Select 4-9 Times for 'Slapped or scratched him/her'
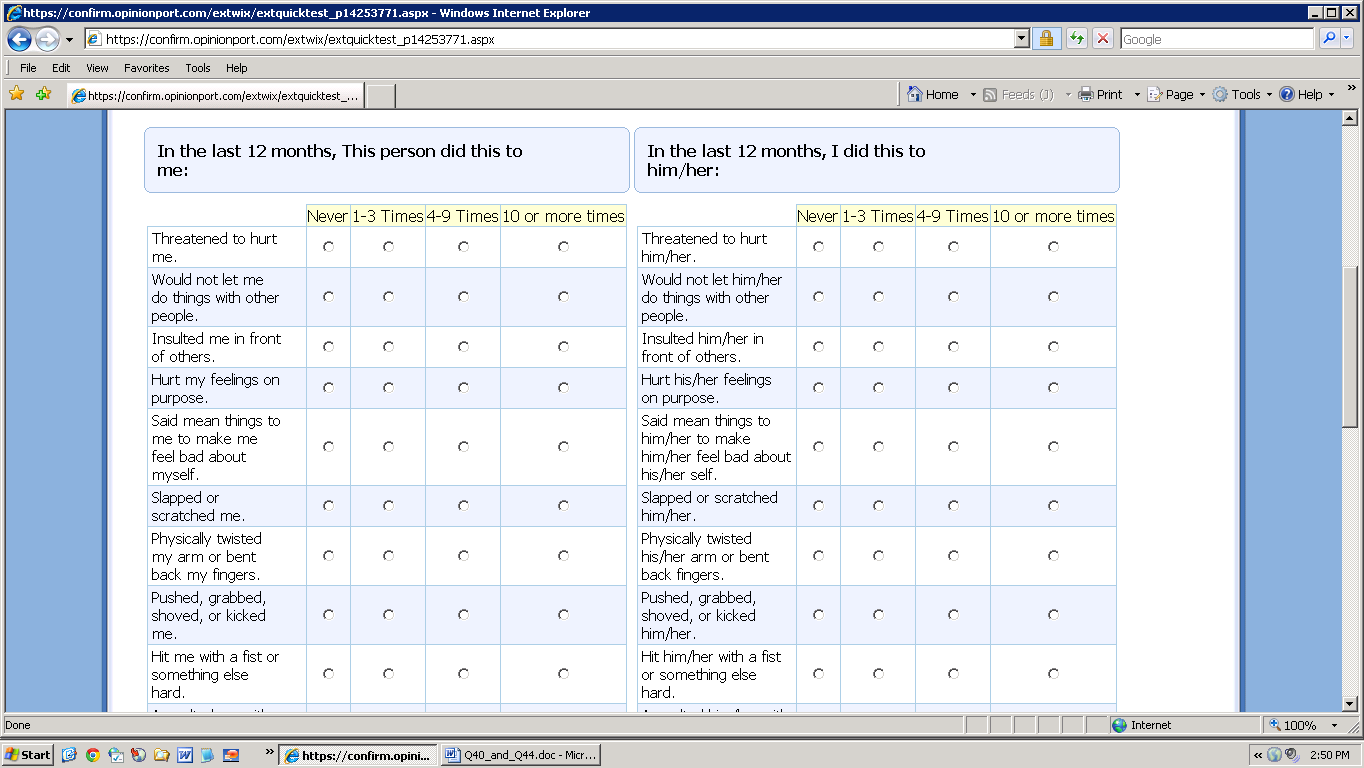The height and width of the screenshot is (768, 1364). tap(953, 506)
